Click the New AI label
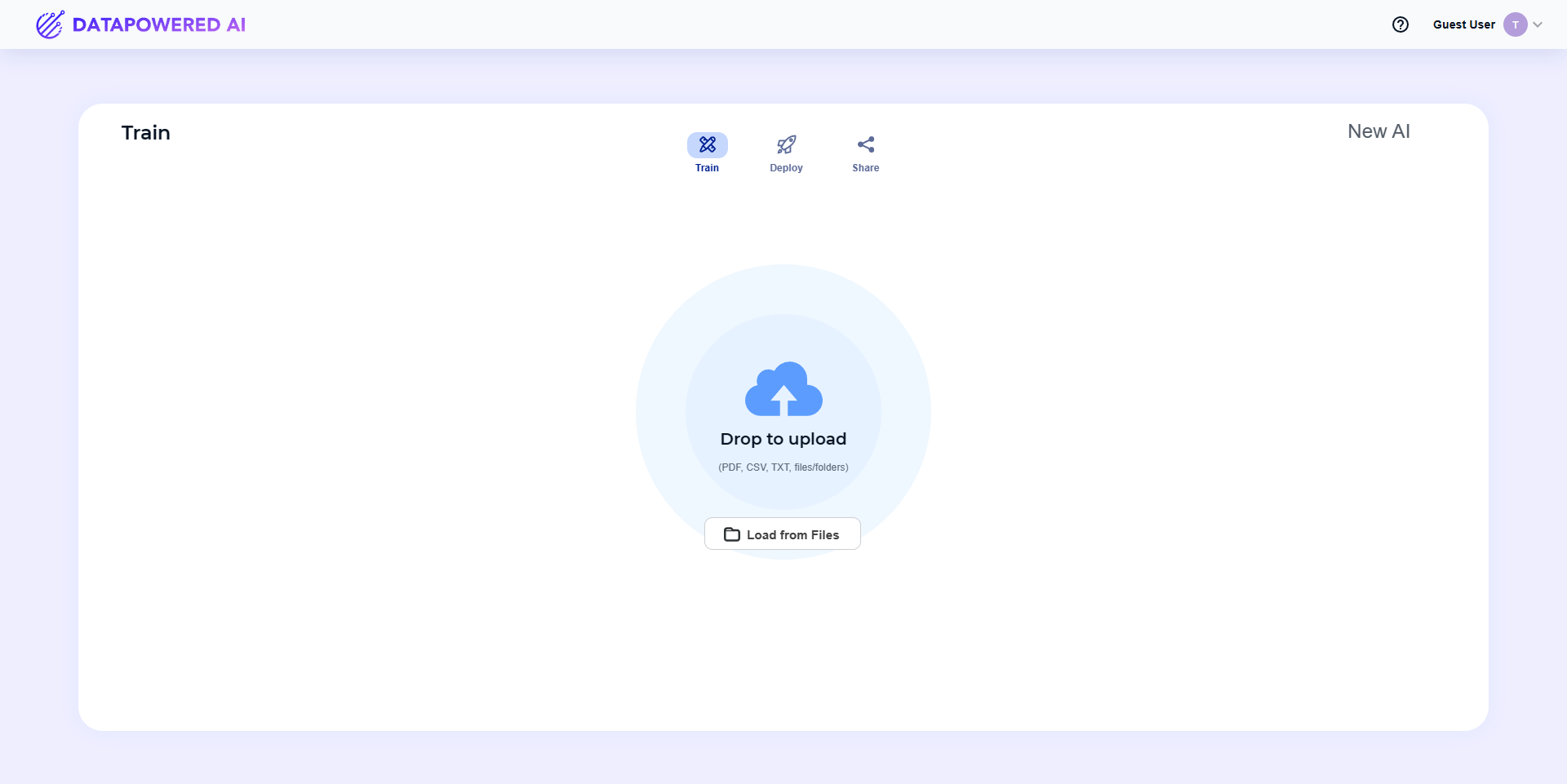Viewport: 1567px width, 784px height. pos(1378,131)
